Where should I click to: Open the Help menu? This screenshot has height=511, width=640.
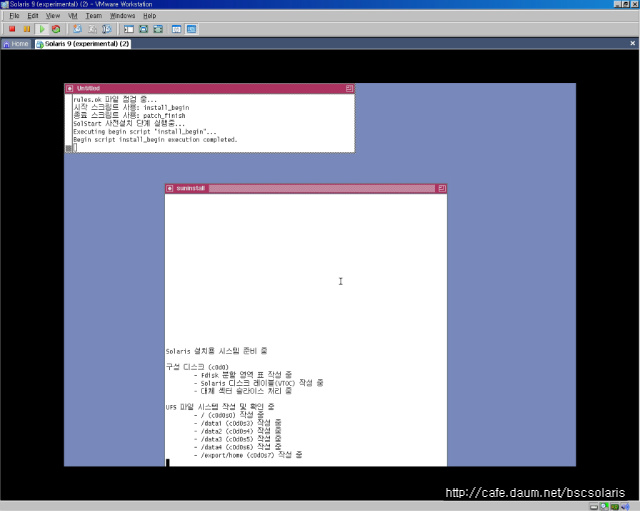click(x=149, y=16)
